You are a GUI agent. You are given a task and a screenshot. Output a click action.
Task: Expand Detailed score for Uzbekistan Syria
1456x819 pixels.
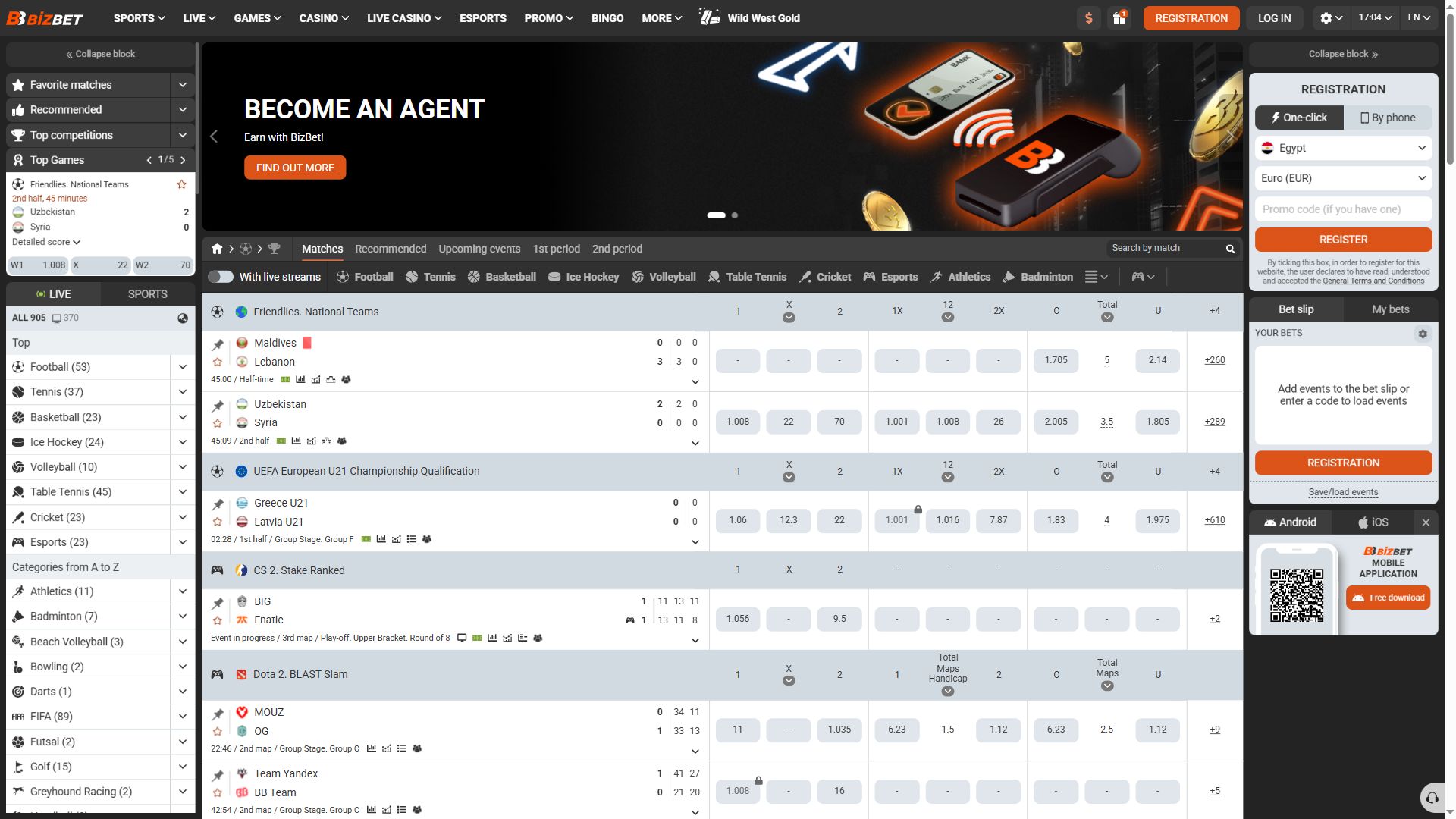pyautogui.click(x=46, y=242)
